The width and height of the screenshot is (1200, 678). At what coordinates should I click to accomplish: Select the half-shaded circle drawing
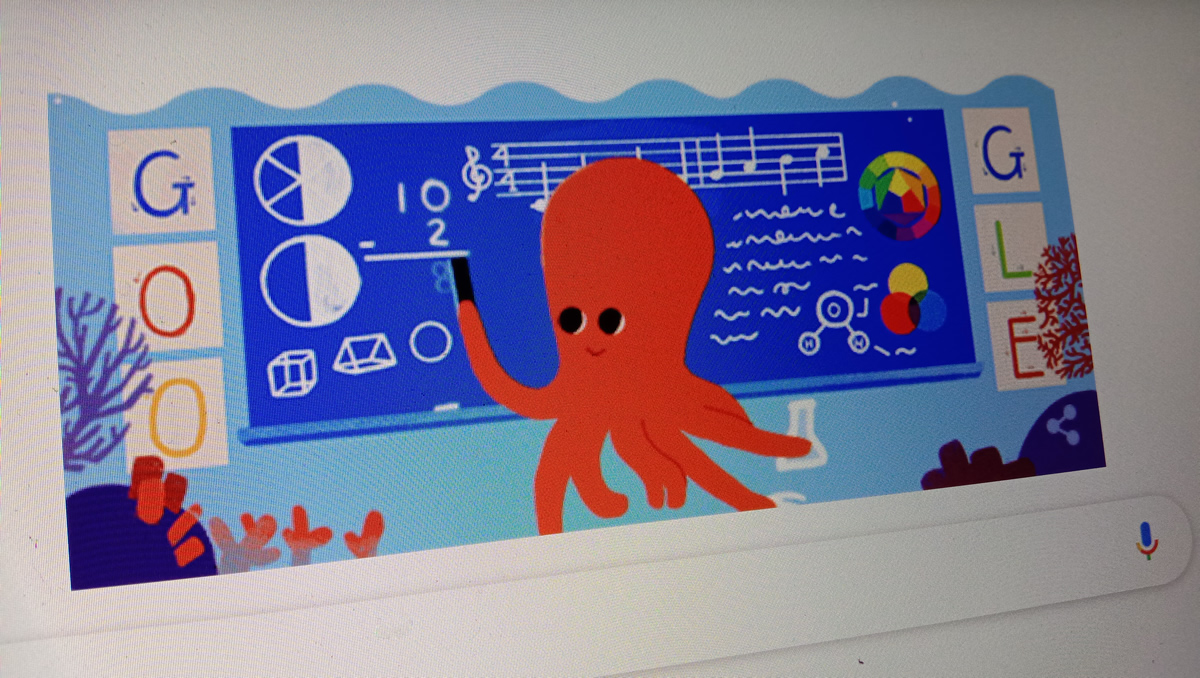click(x=309, y=277)
